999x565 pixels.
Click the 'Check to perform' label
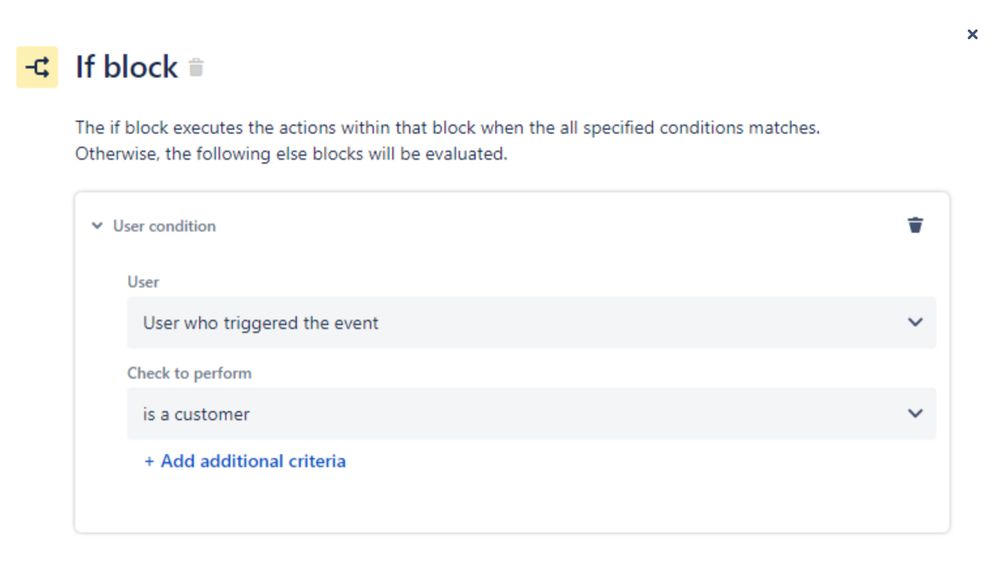click(189, 373)
